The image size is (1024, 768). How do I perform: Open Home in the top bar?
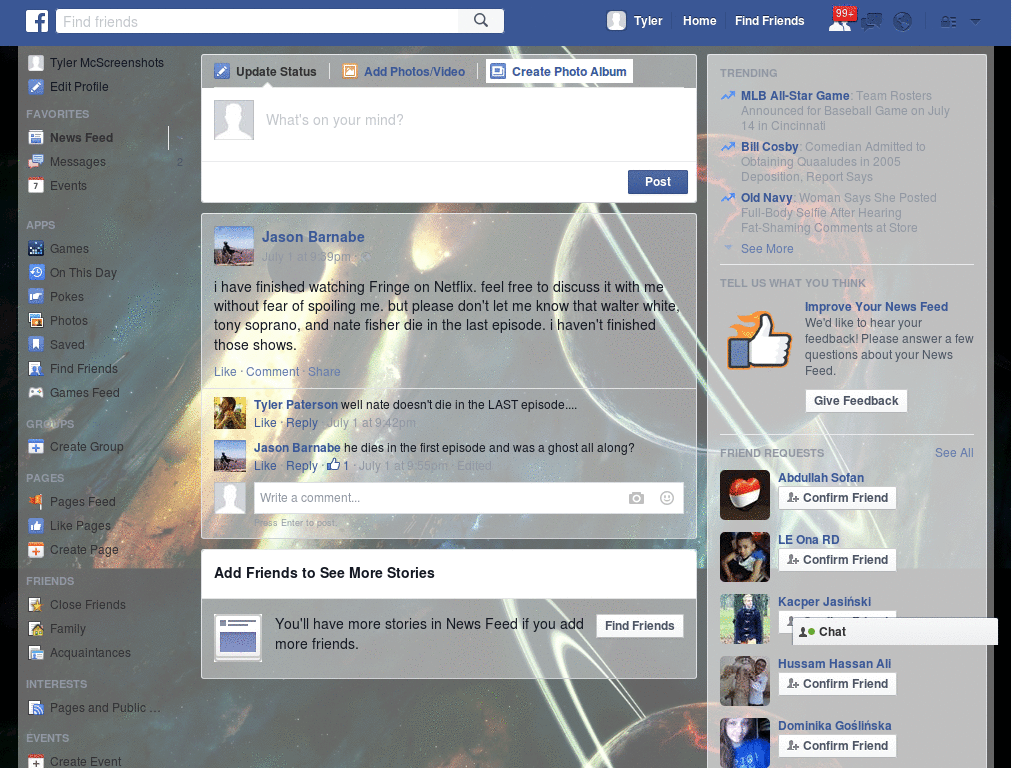pyautogui.click(x=699, y=21)
